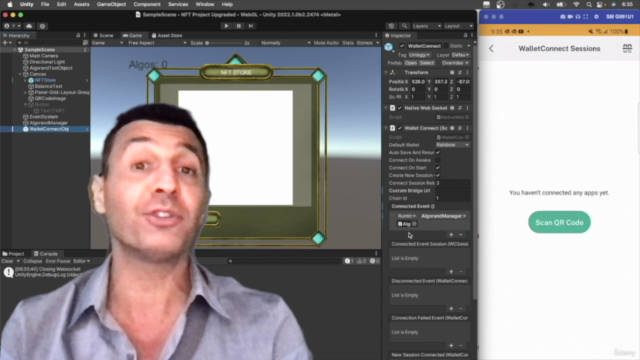Image resolution: width=640 pixels, height=360 pixels.
Task: Click the Hierarchy lock icon
Action: (78, 36)
